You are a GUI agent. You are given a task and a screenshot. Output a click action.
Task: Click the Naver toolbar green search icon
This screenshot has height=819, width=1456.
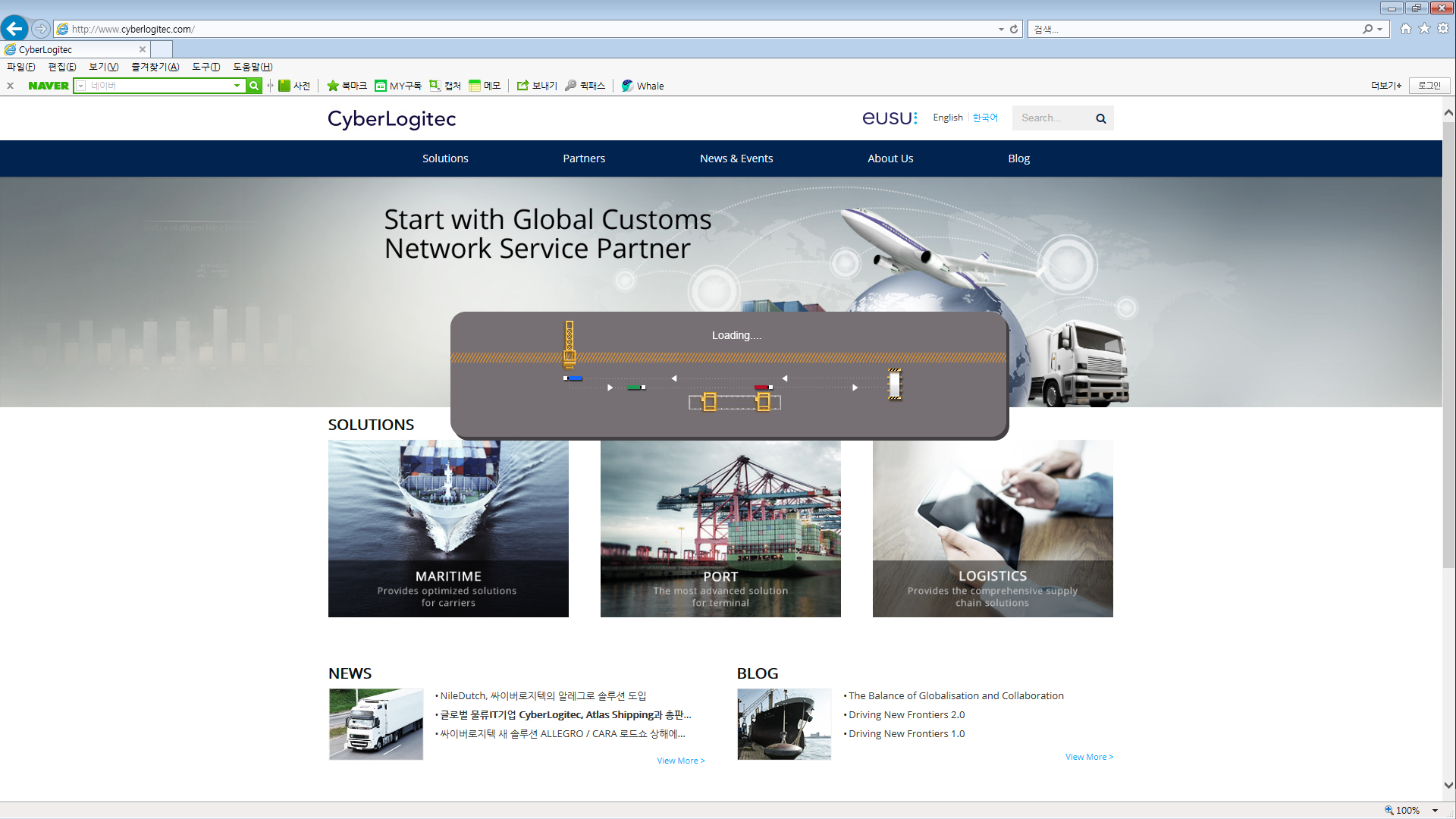tap(254, 86)
